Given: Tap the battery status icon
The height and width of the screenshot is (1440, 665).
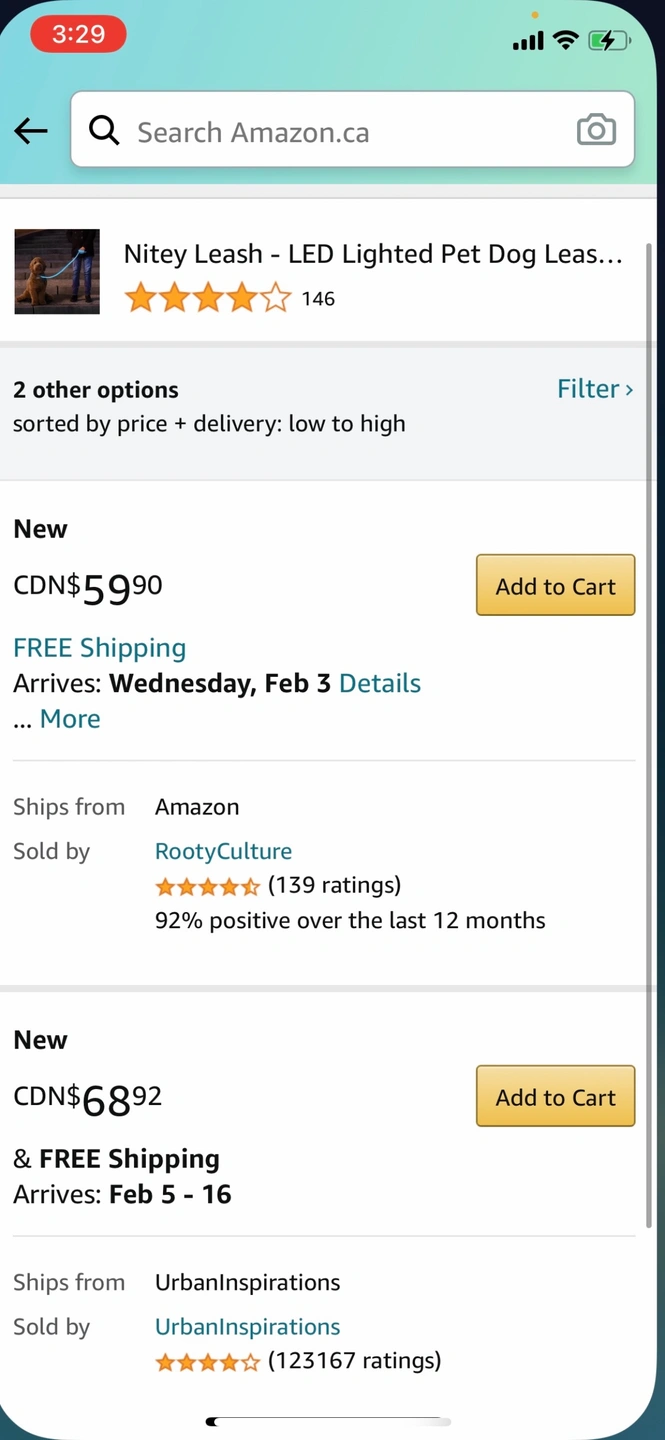Looking at the screenshot, I should click(608, 41).
